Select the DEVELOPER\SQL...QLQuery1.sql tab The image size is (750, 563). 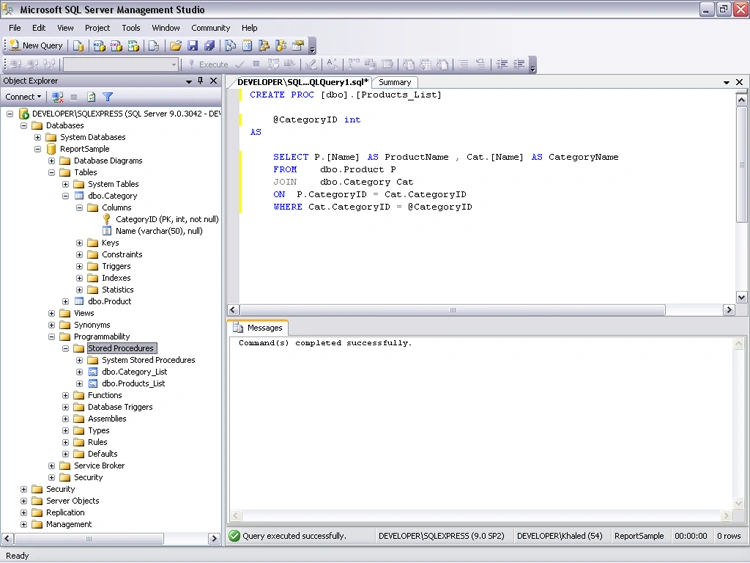click(x=302, y=82)
